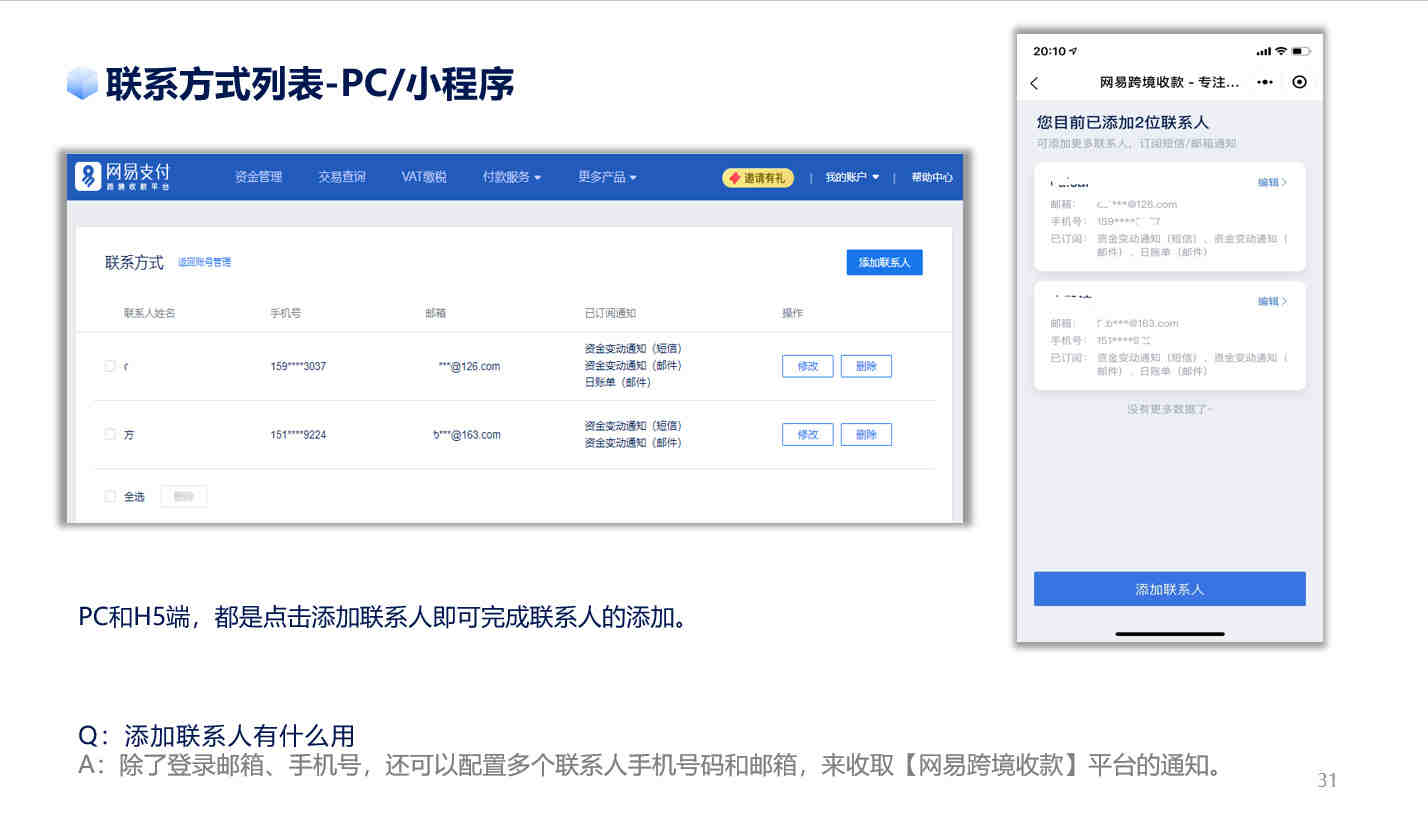1428x814 pixels.
Task: Go to 交易查询 in the nav bar
Action: [x=342, y=177]
